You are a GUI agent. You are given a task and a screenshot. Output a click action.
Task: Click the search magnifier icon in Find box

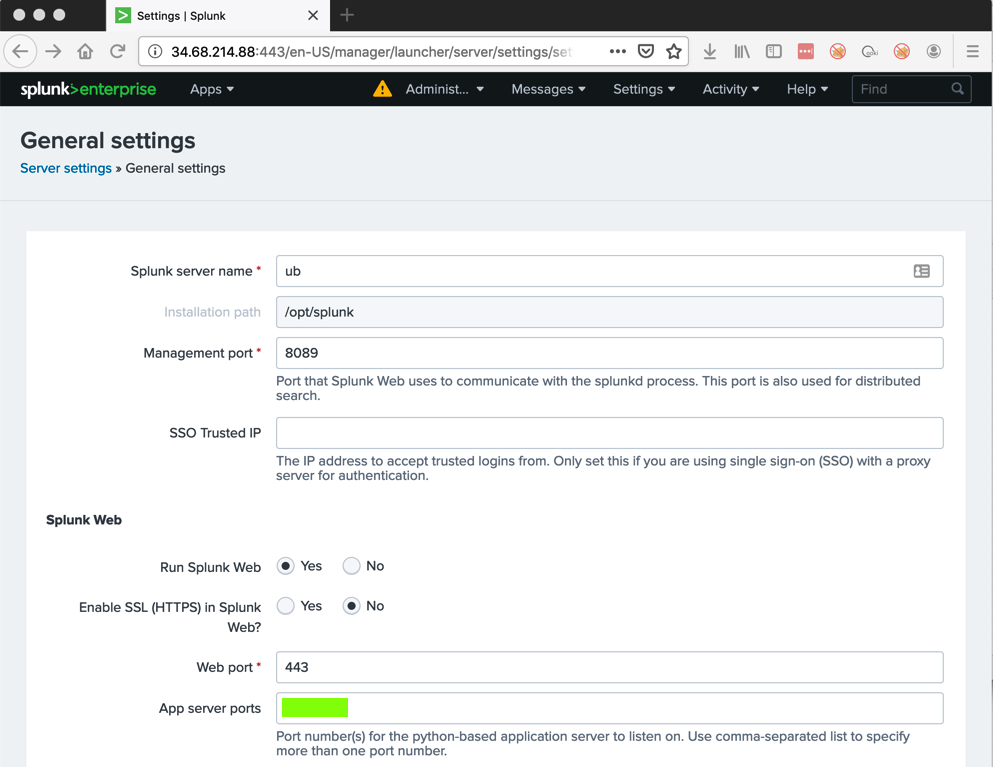pyautogui.click(x=957, y=89)
